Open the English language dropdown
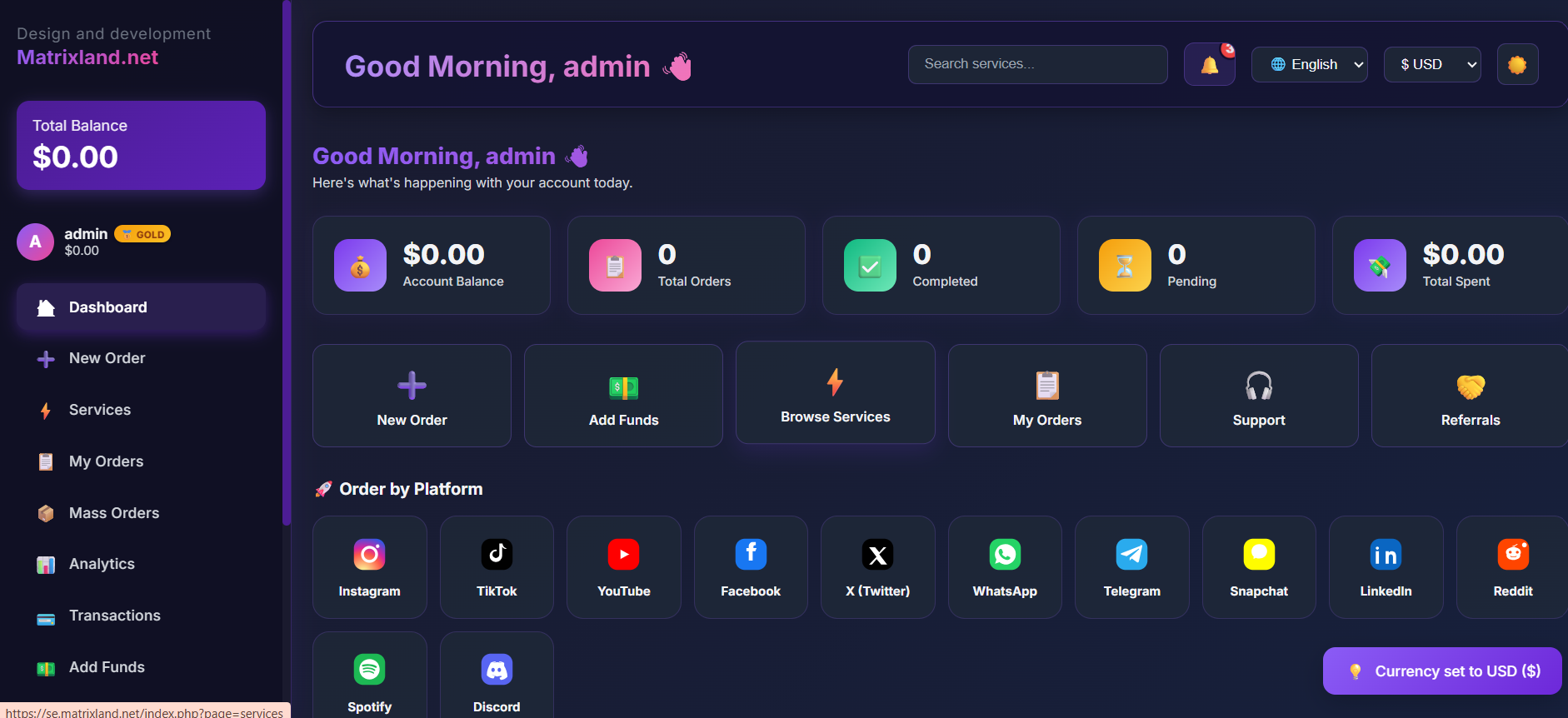The height and width of the screenshot is (718, 1568). pos(1309,65)
